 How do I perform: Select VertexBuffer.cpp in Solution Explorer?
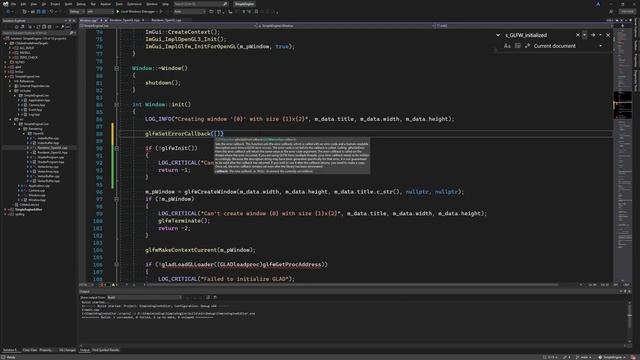[48, 176]
